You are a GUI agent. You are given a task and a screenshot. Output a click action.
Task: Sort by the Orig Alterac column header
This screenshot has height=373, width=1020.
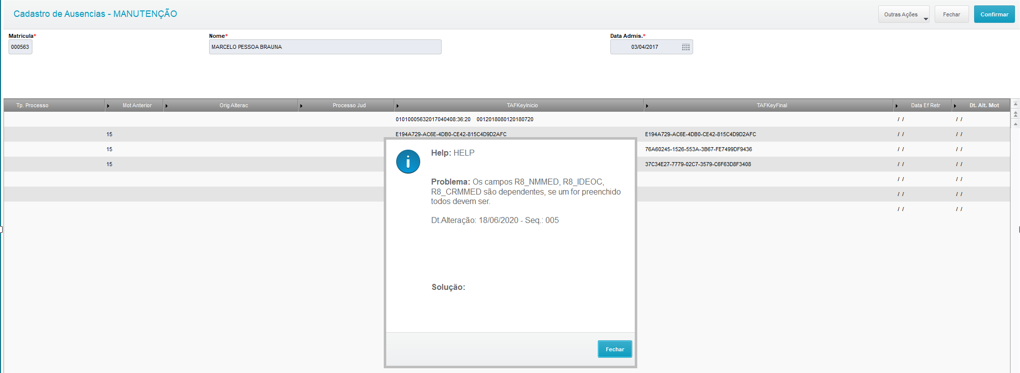231,105
